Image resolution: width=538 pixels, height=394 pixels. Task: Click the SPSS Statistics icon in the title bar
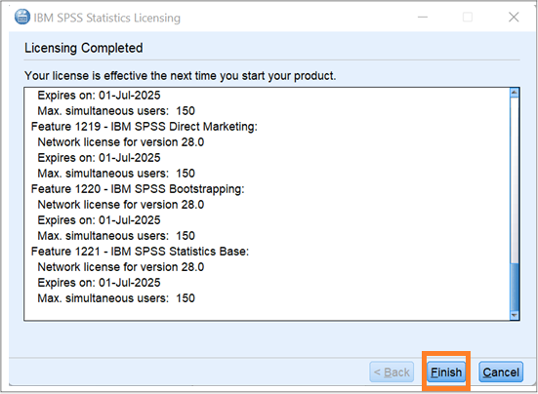pos(22,17)
